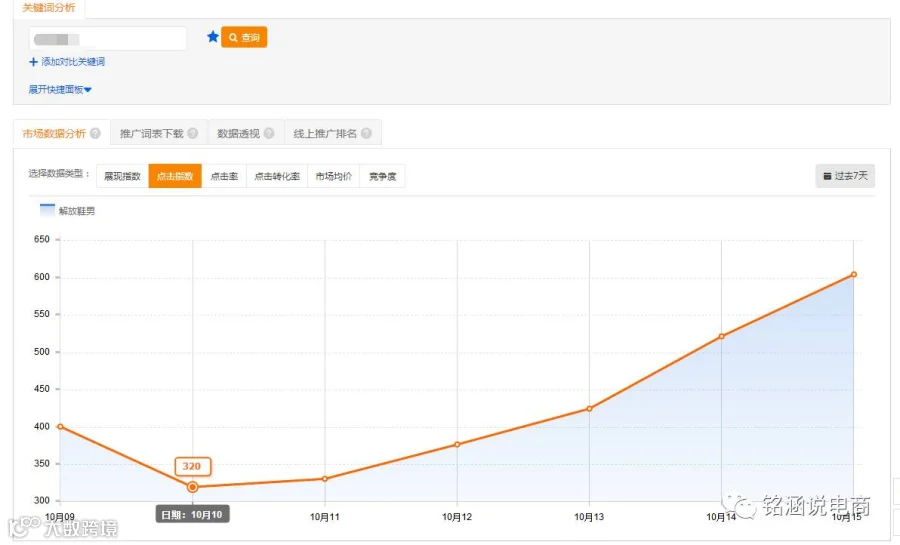Click the orange 查询 search button

coord(244,37)
